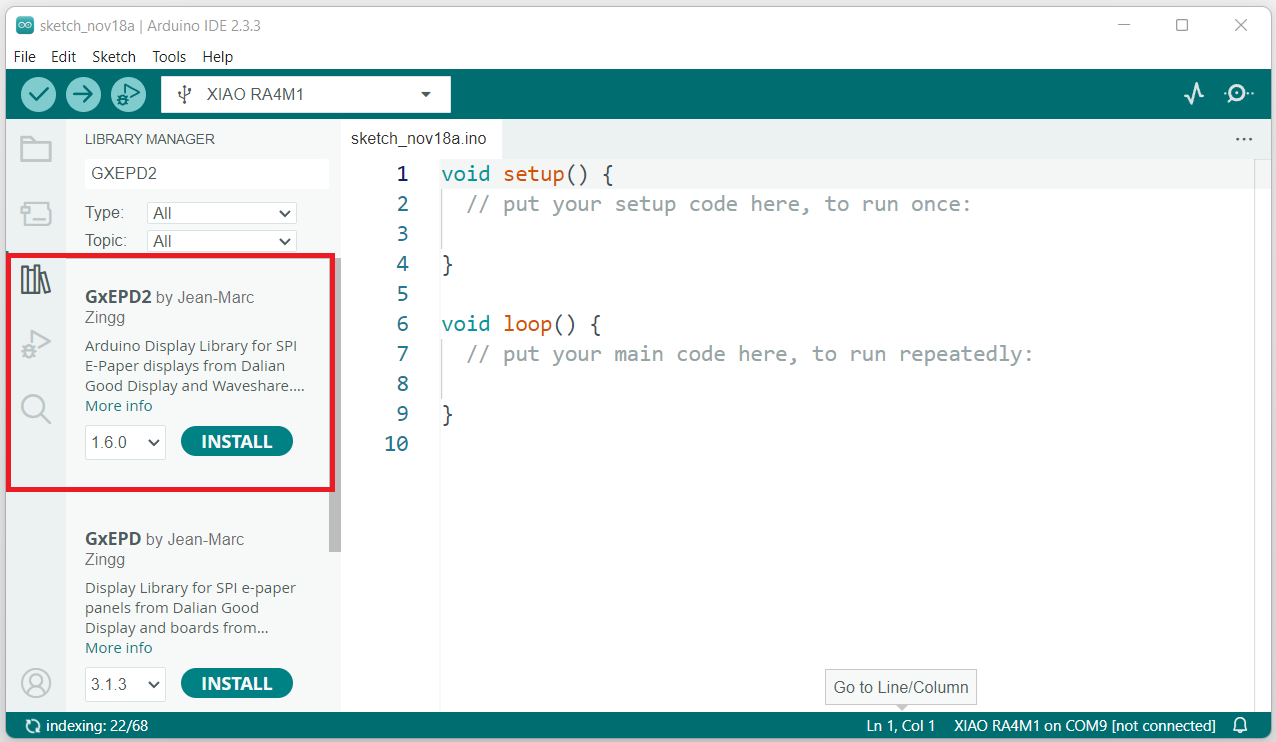The width and height of the screenshot is (1276, 742).
Task: Click XIAO RA4M1 on COM9 status entry
Action: click(1085, 726)
